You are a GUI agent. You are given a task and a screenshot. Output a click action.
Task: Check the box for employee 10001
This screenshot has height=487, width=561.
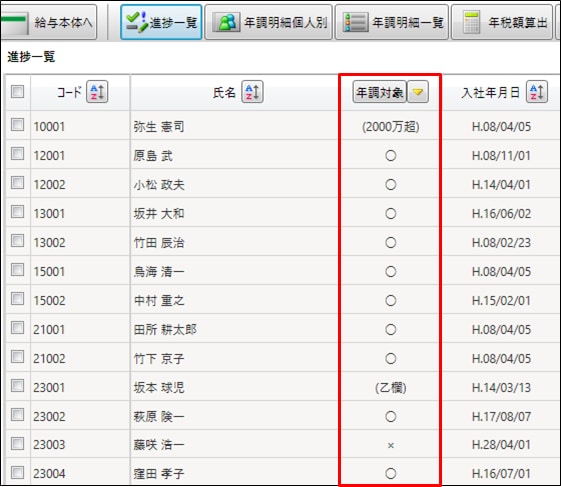point(17,125)
